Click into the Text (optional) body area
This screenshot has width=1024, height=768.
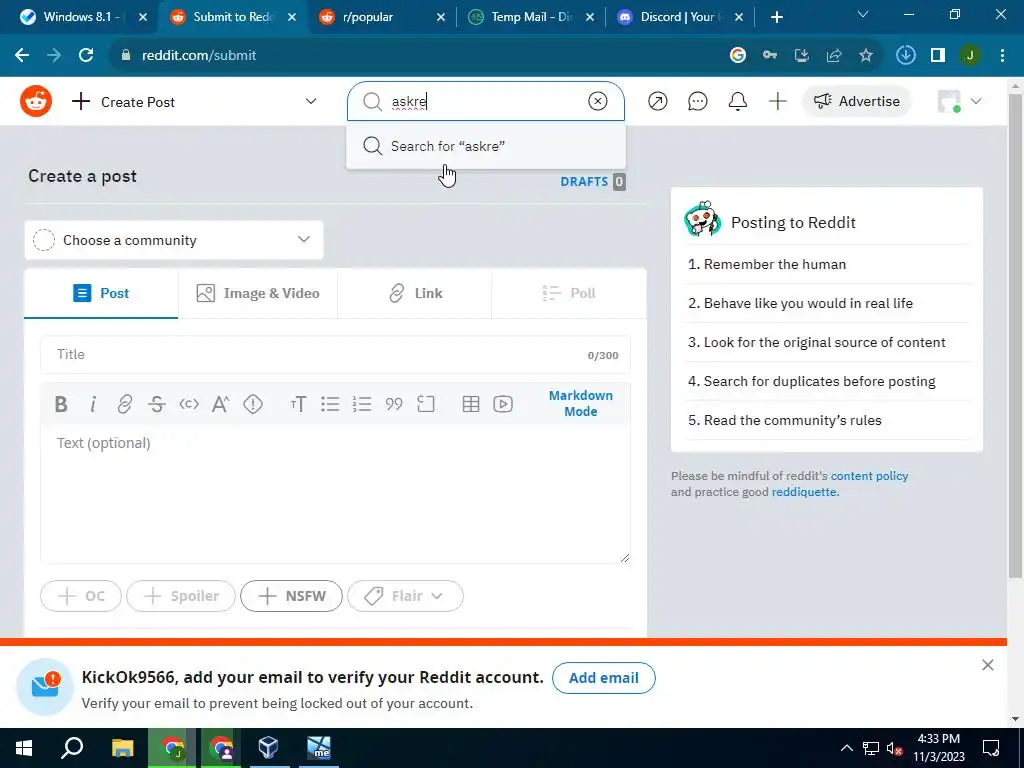[x=335, y=494]
